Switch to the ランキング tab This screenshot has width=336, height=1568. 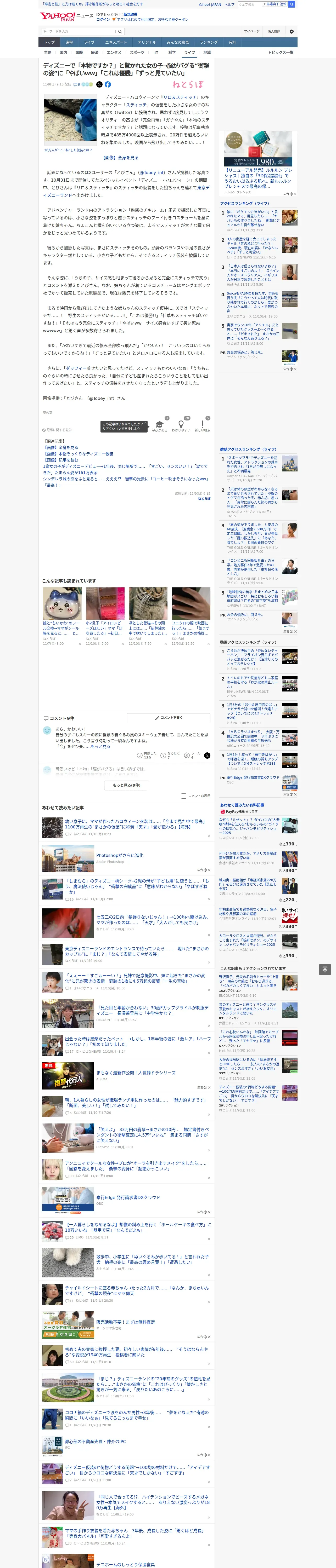click(209, 43)
